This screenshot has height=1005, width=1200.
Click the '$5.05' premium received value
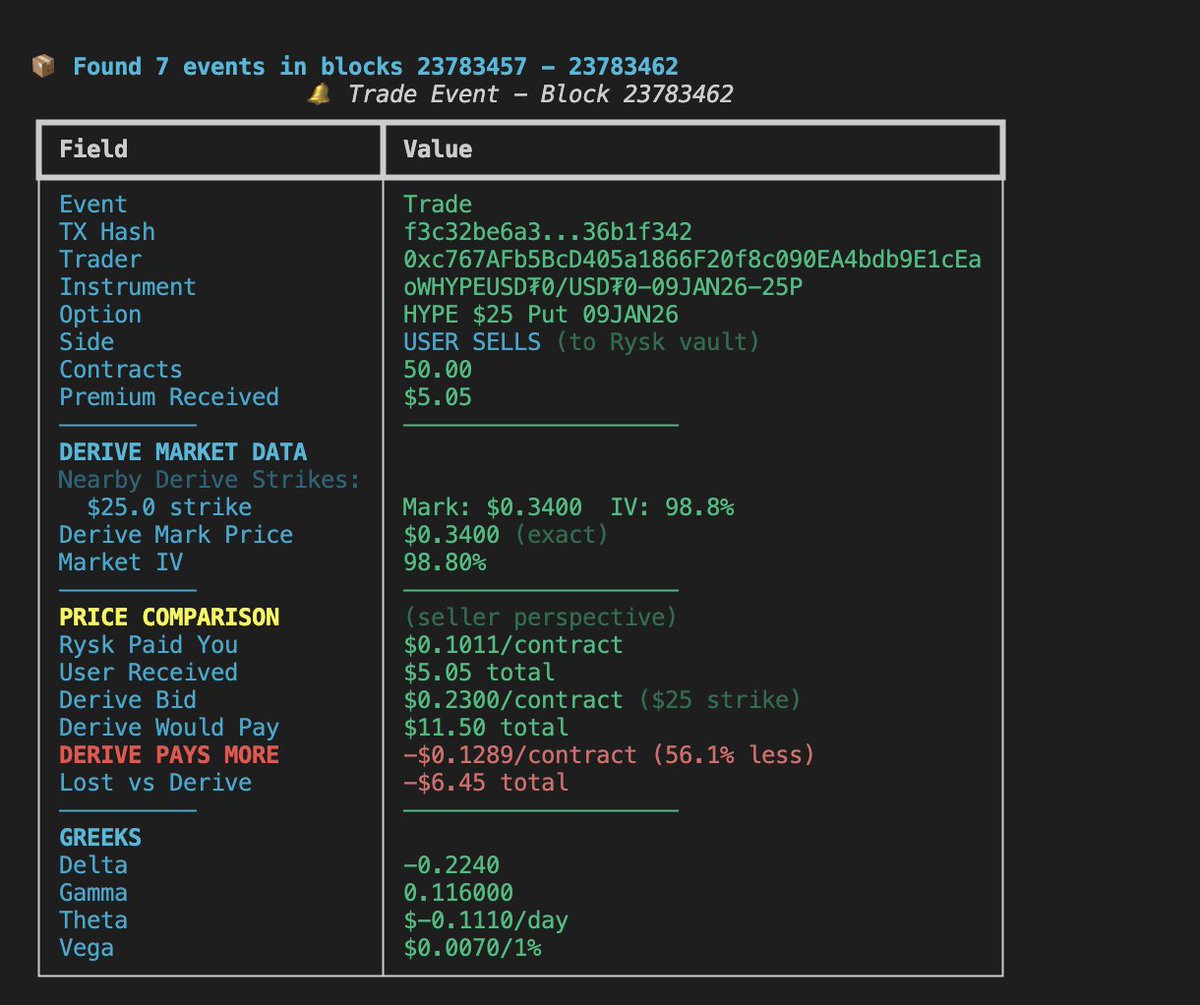[x=437, y=397]
